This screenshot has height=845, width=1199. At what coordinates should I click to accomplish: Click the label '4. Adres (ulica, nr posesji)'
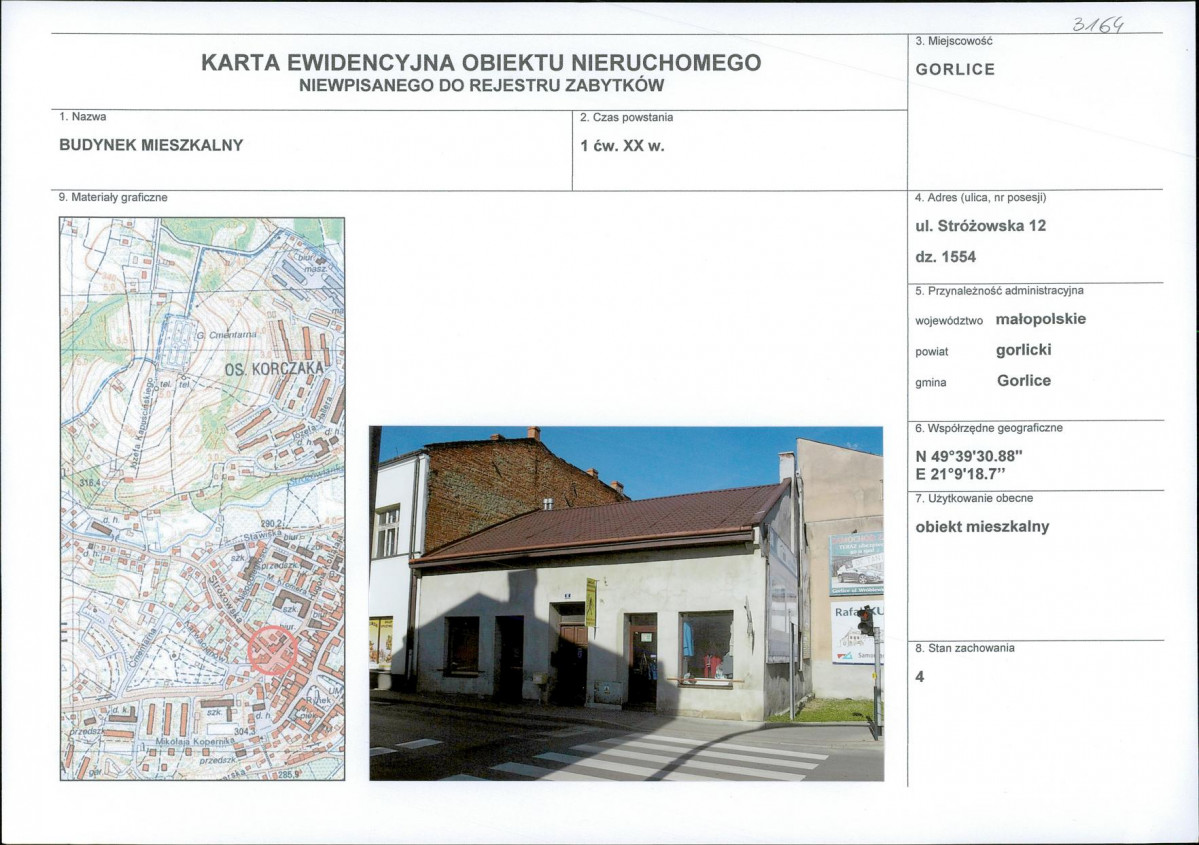click(980, 197)
